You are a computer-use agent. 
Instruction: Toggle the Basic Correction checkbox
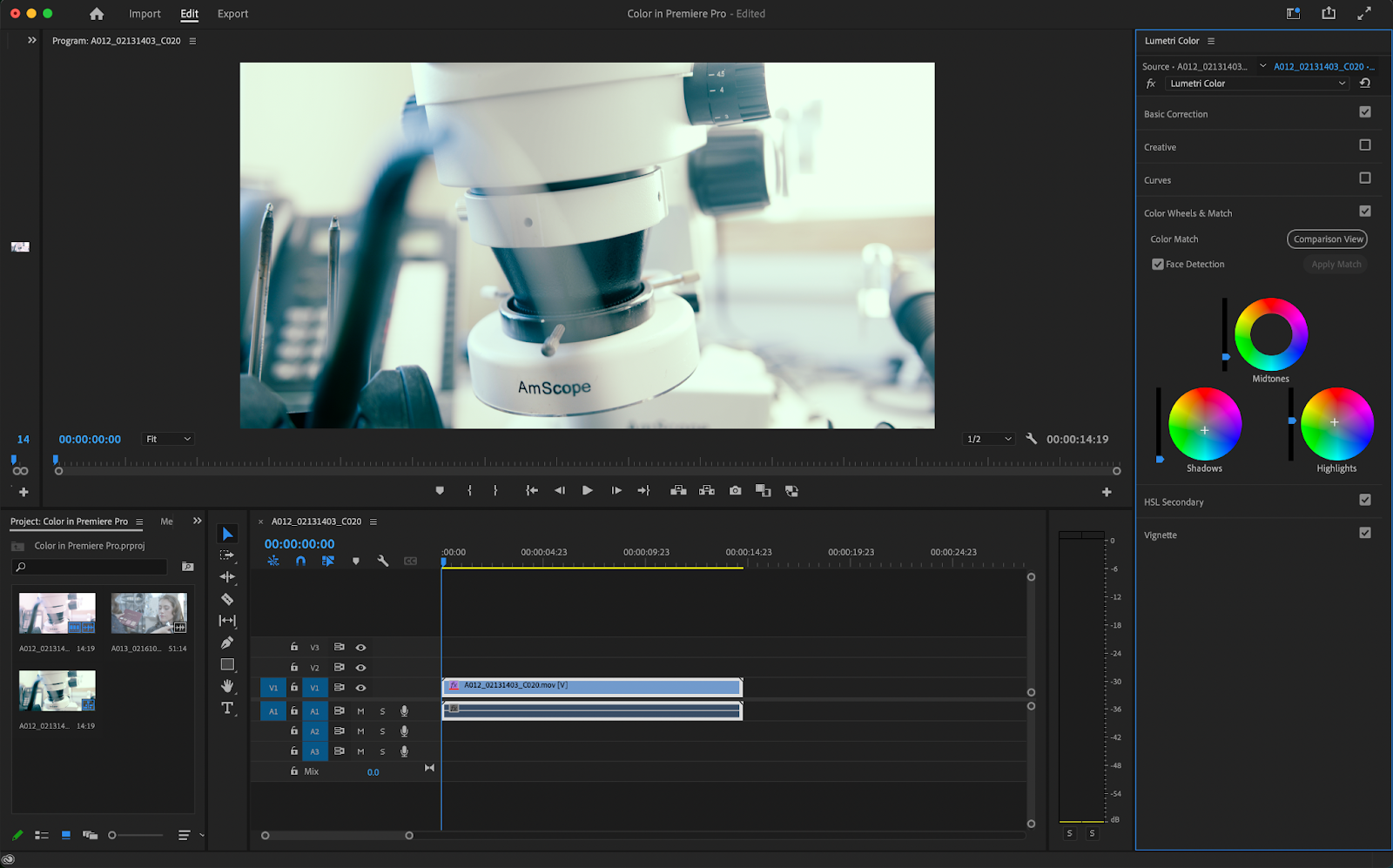click(1365, 112)
